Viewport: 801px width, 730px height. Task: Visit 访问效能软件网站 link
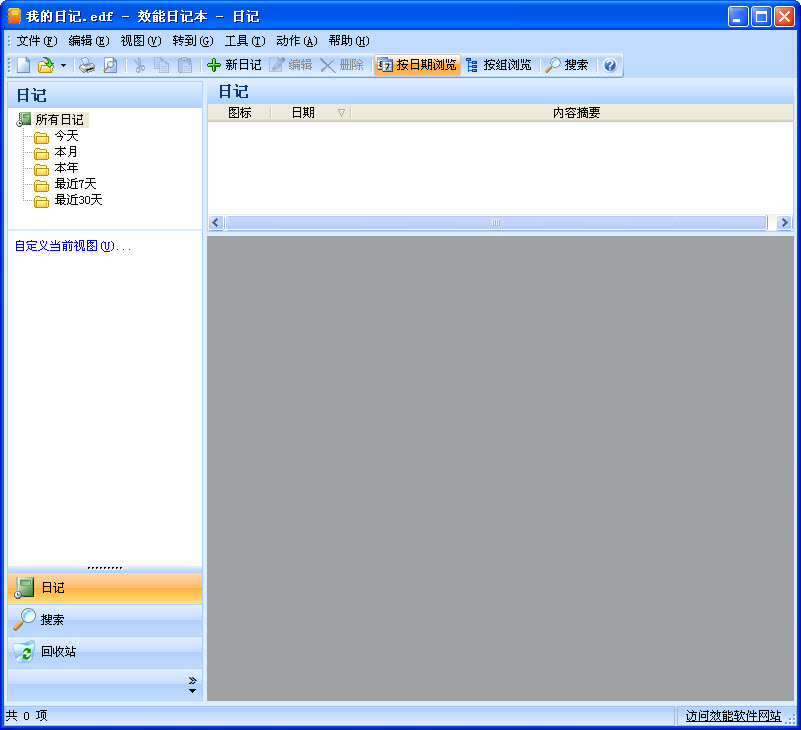click(x=733, y=716)
